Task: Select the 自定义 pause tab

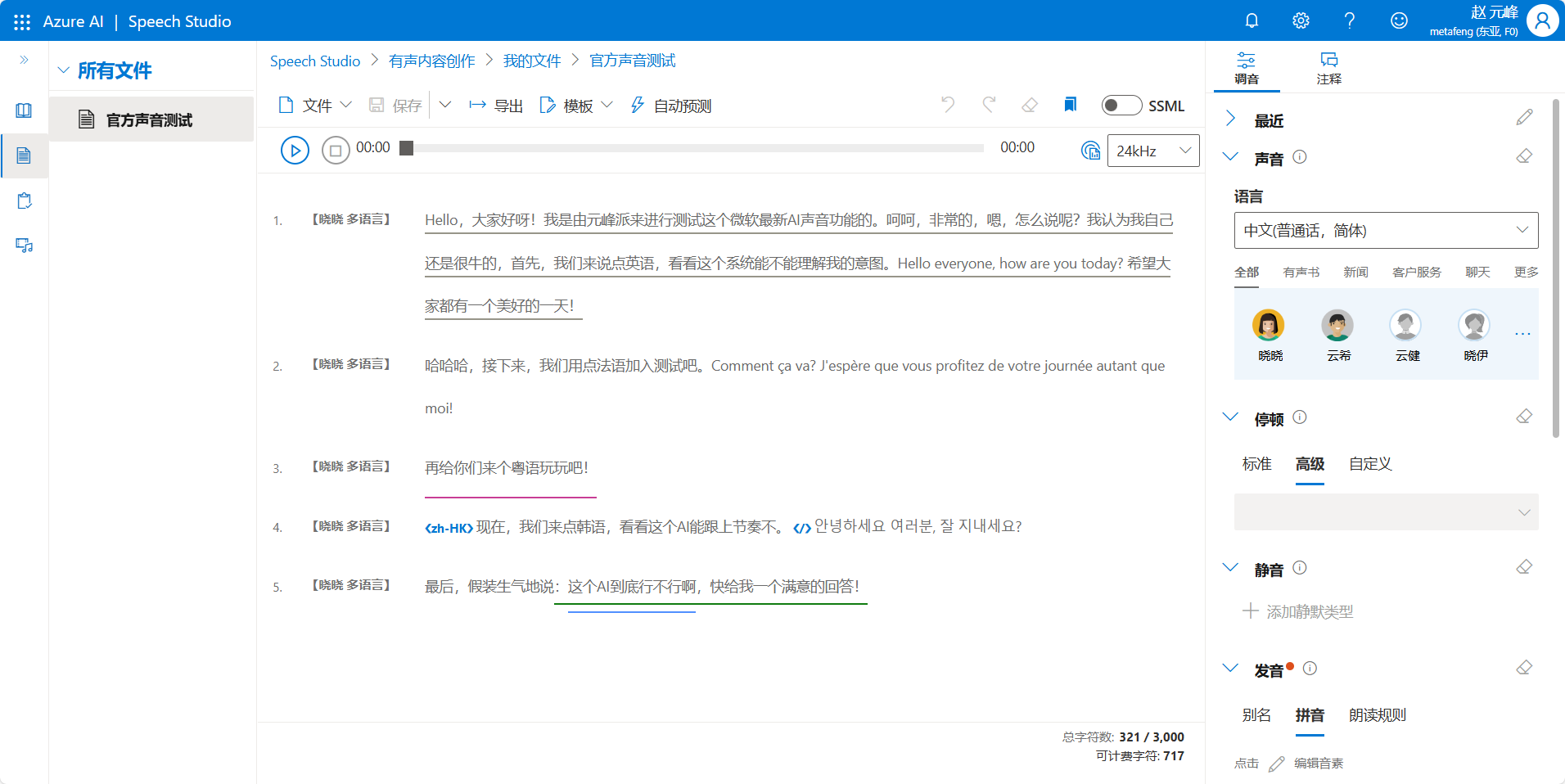Action: (x=1370, y=464)
